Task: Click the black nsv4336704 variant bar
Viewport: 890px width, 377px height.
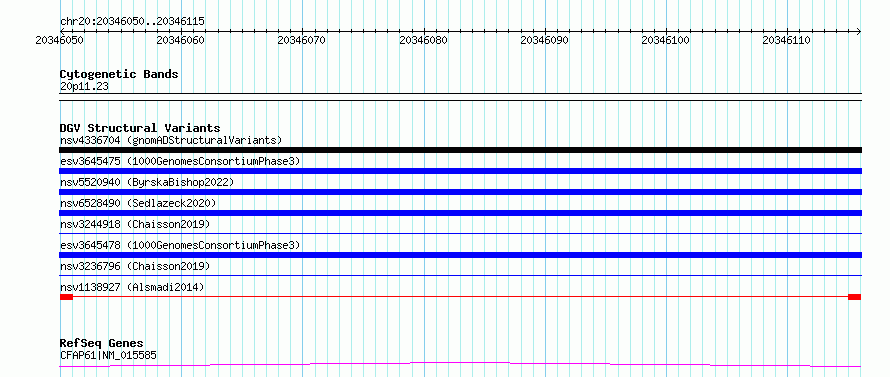Action: point(460,150)
